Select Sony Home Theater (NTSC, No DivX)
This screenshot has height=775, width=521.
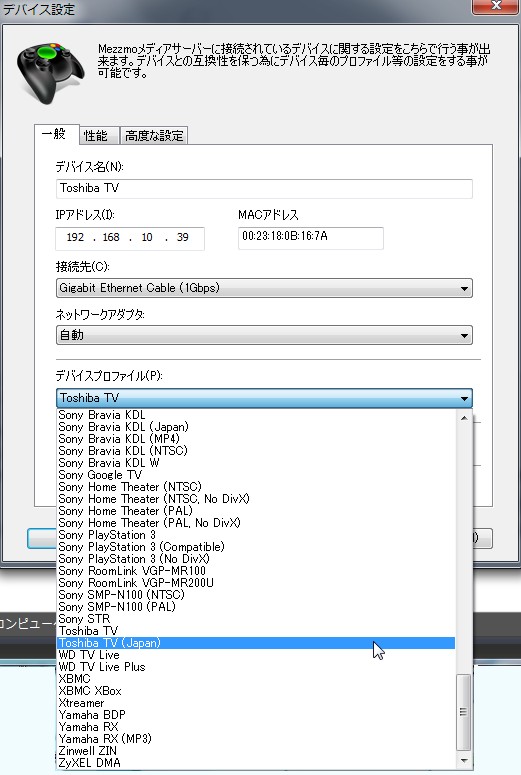tap(256, 499)
